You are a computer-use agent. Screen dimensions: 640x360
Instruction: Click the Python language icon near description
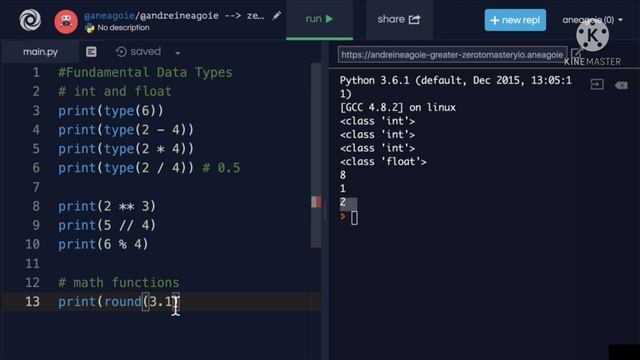point(89,28)
